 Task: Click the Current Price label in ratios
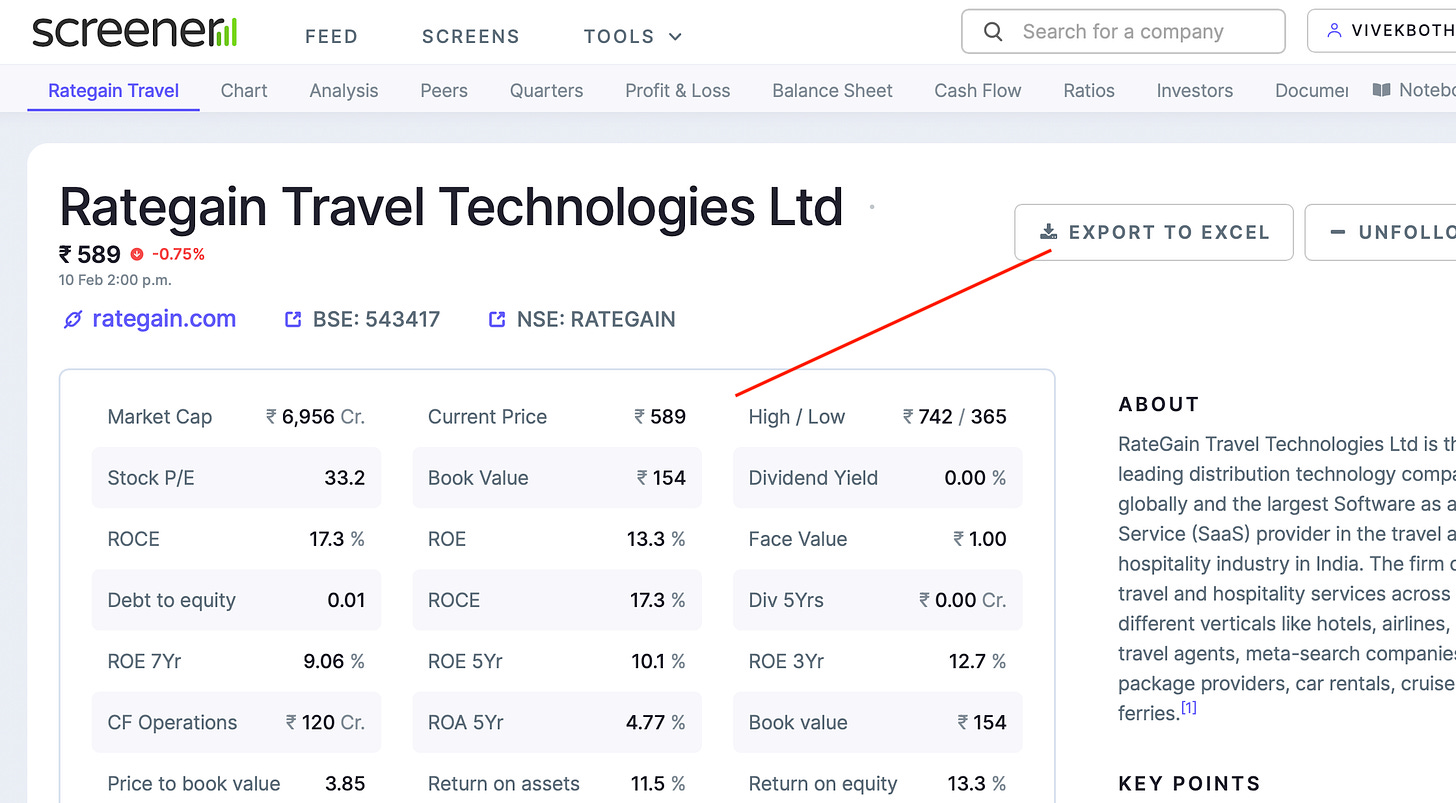pos(487,417)
